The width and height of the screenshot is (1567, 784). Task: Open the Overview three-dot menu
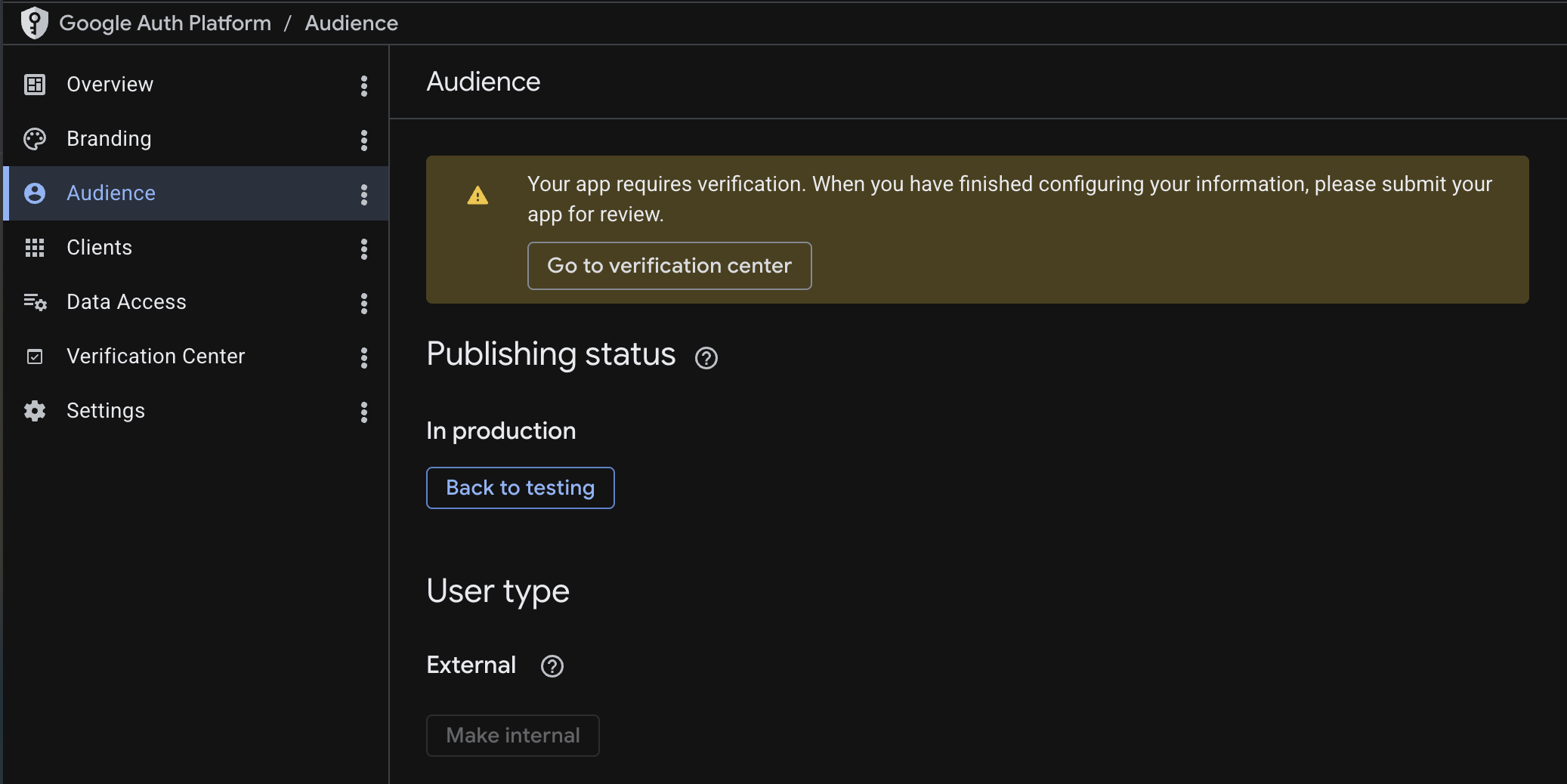[364, 85]
